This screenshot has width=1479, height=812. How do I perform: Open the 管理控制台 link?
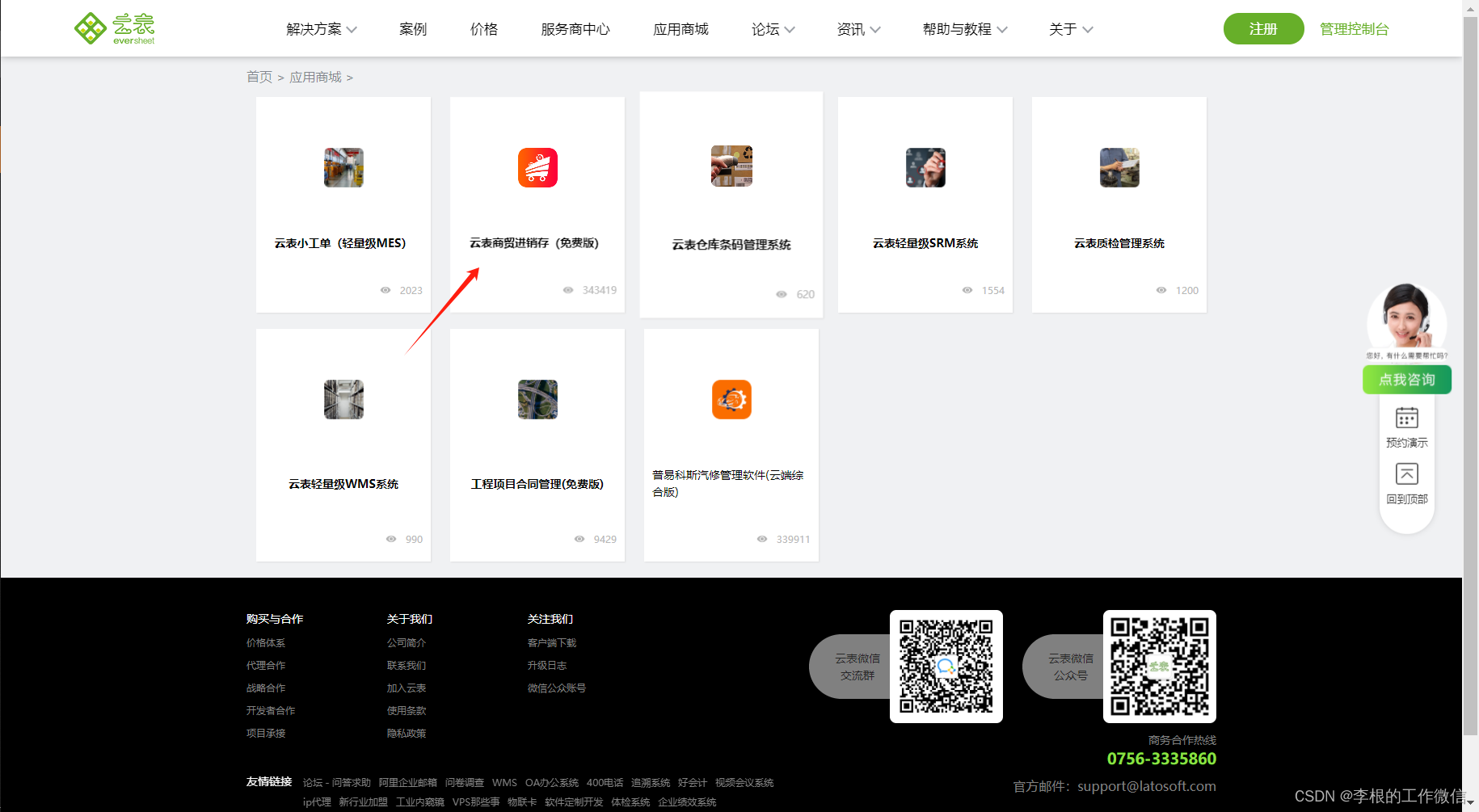(1355, 29)
